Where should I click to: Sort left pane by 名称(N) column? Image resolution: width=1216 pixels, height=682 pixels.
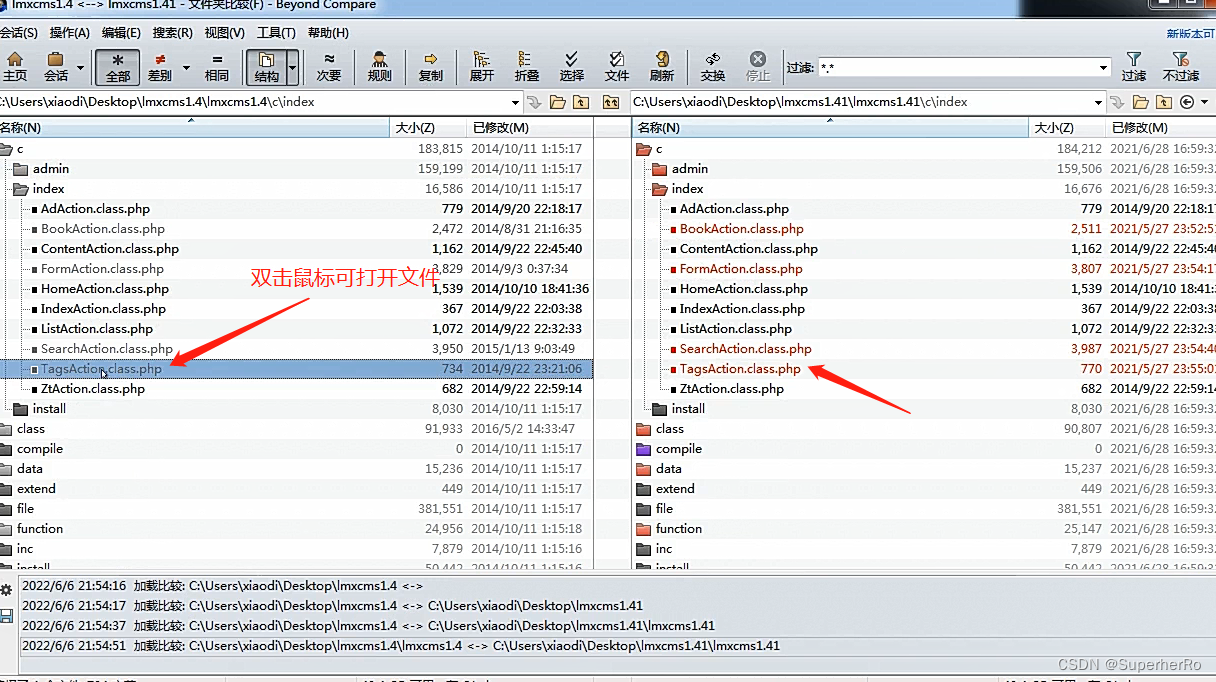tap(194, 128)
